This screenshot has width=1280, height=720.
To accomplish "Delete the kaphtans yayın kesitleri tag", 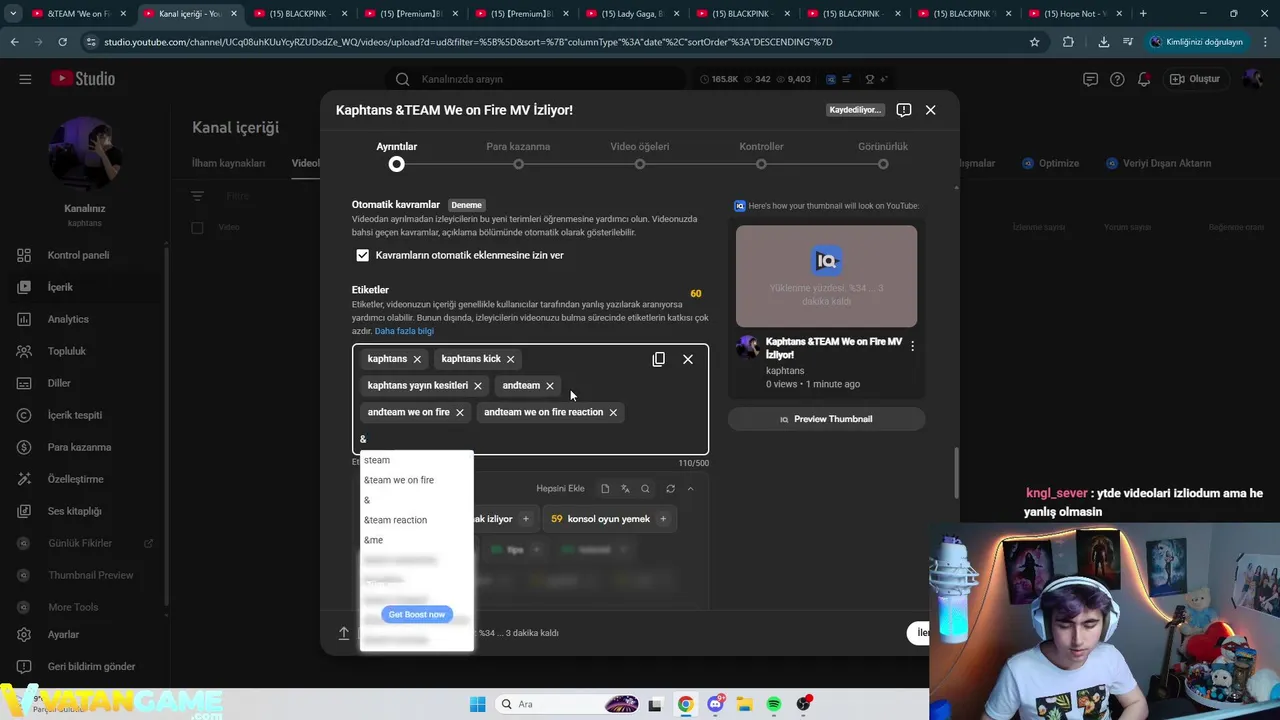I will tap(478, 386).
